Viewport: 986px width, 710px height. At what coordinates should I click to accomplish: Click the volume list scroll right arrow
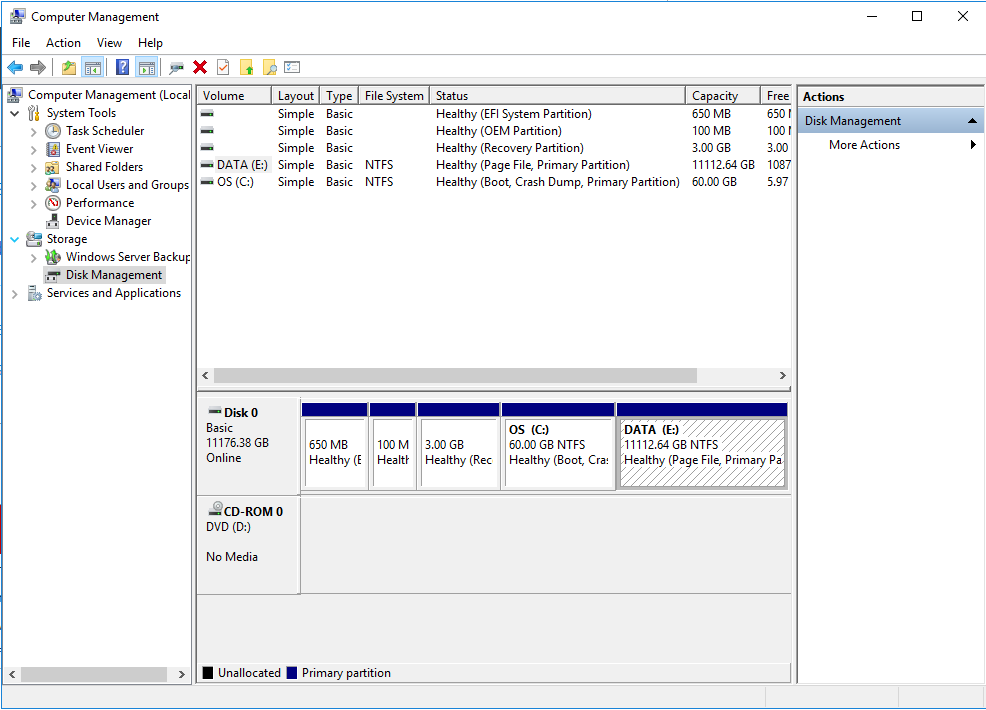pyautogui.click(x=782, y=375)
